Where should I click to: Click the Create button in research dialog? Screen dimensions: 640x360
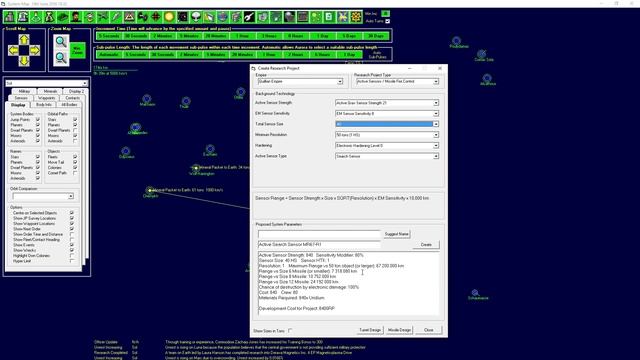click(426, 244)
